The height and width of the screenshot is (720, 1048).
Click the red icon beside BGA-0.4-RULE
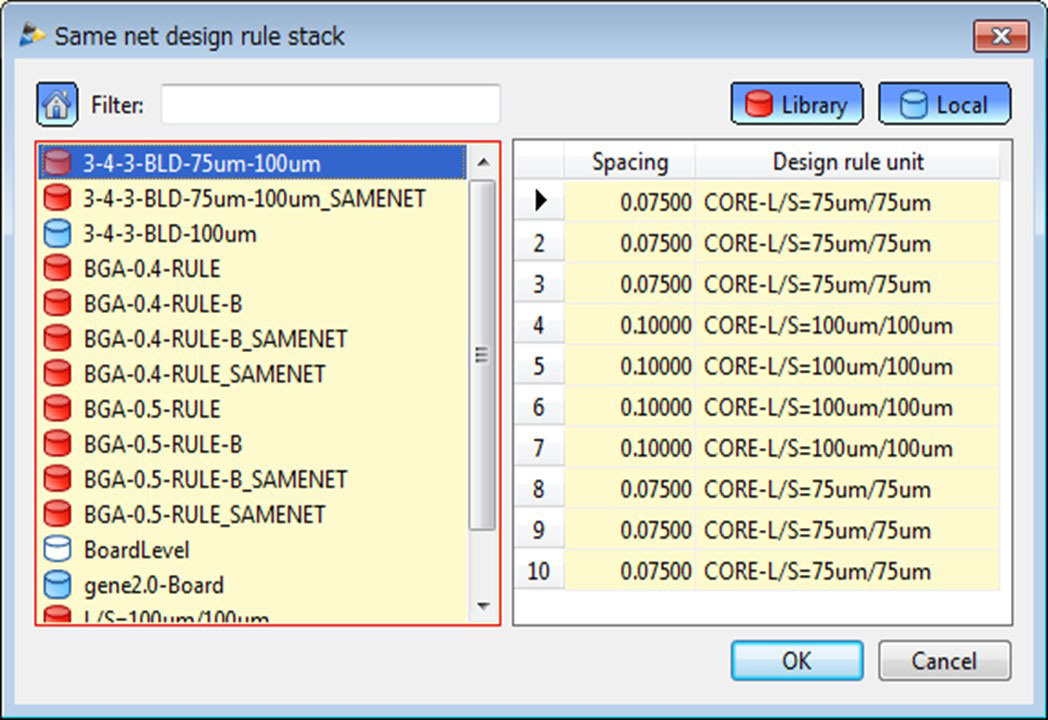pyautogui.click(x=57, y=268)
